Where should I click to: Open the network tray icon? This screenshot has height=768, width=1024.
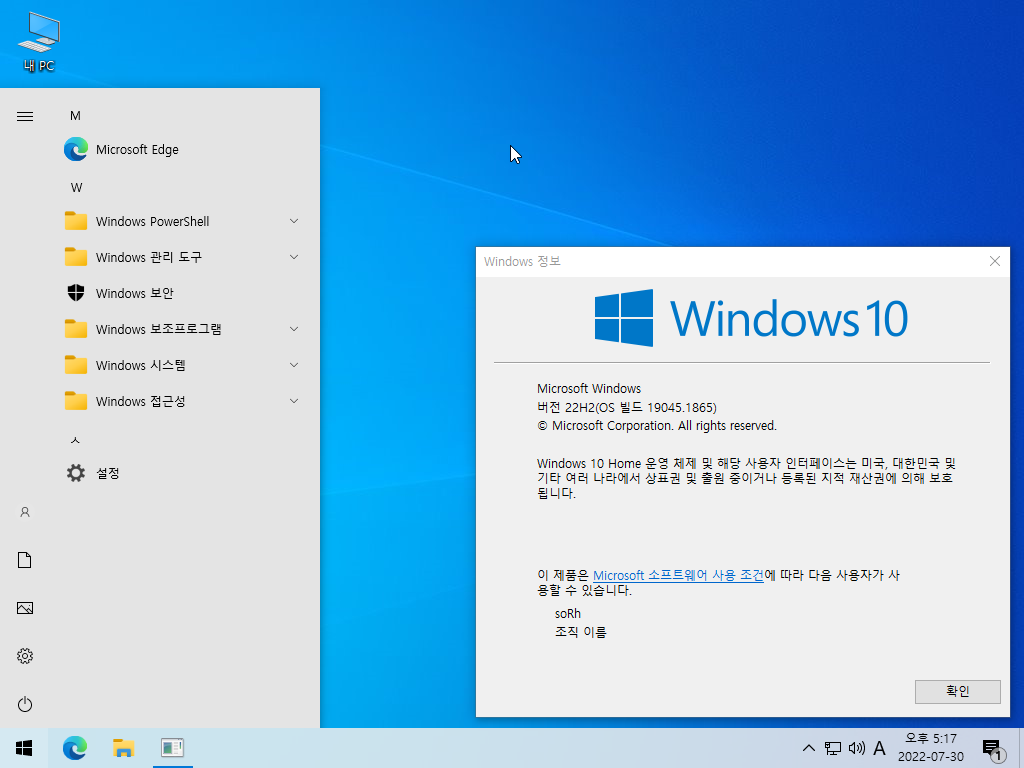(x=833, y=748)
